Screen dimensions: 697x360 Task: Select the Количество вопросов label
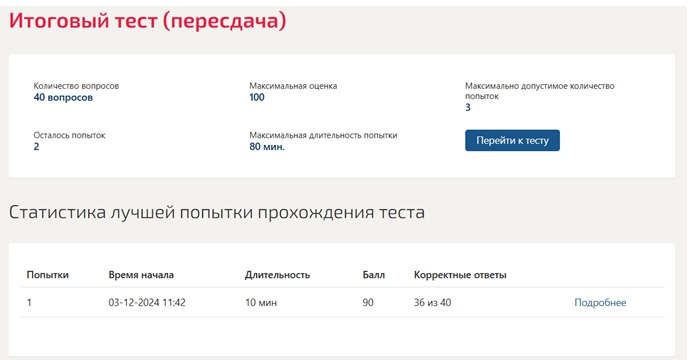click(76, 86)
